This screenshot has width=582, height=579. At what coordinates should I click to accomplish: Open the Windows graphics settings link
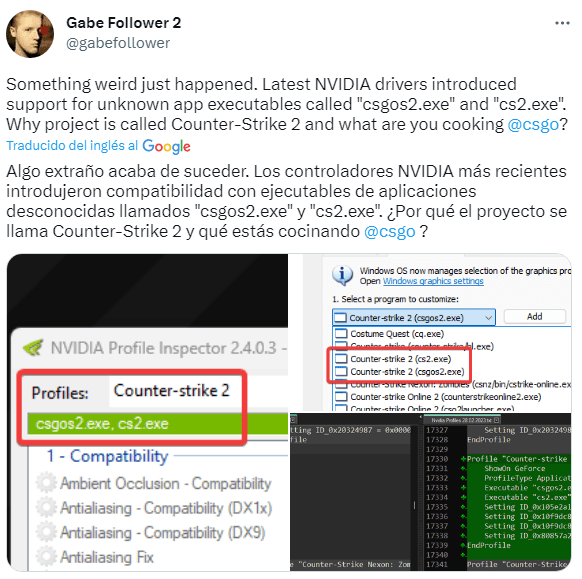click(433, 281)
